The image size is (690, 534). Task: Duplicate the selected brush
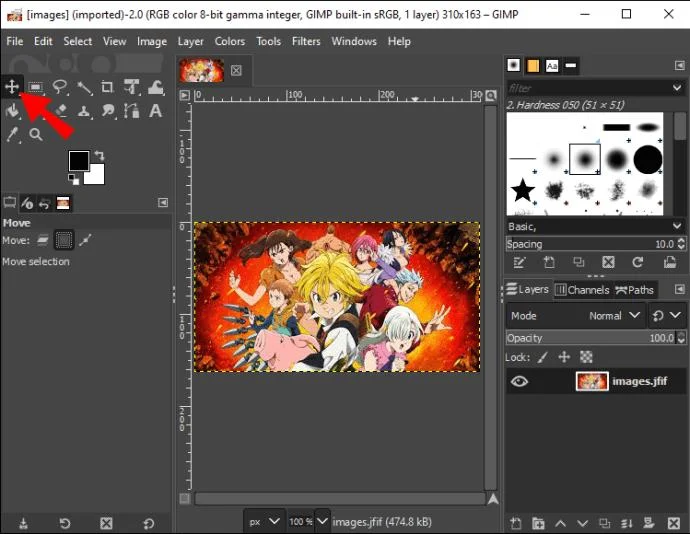pos(579,263)
